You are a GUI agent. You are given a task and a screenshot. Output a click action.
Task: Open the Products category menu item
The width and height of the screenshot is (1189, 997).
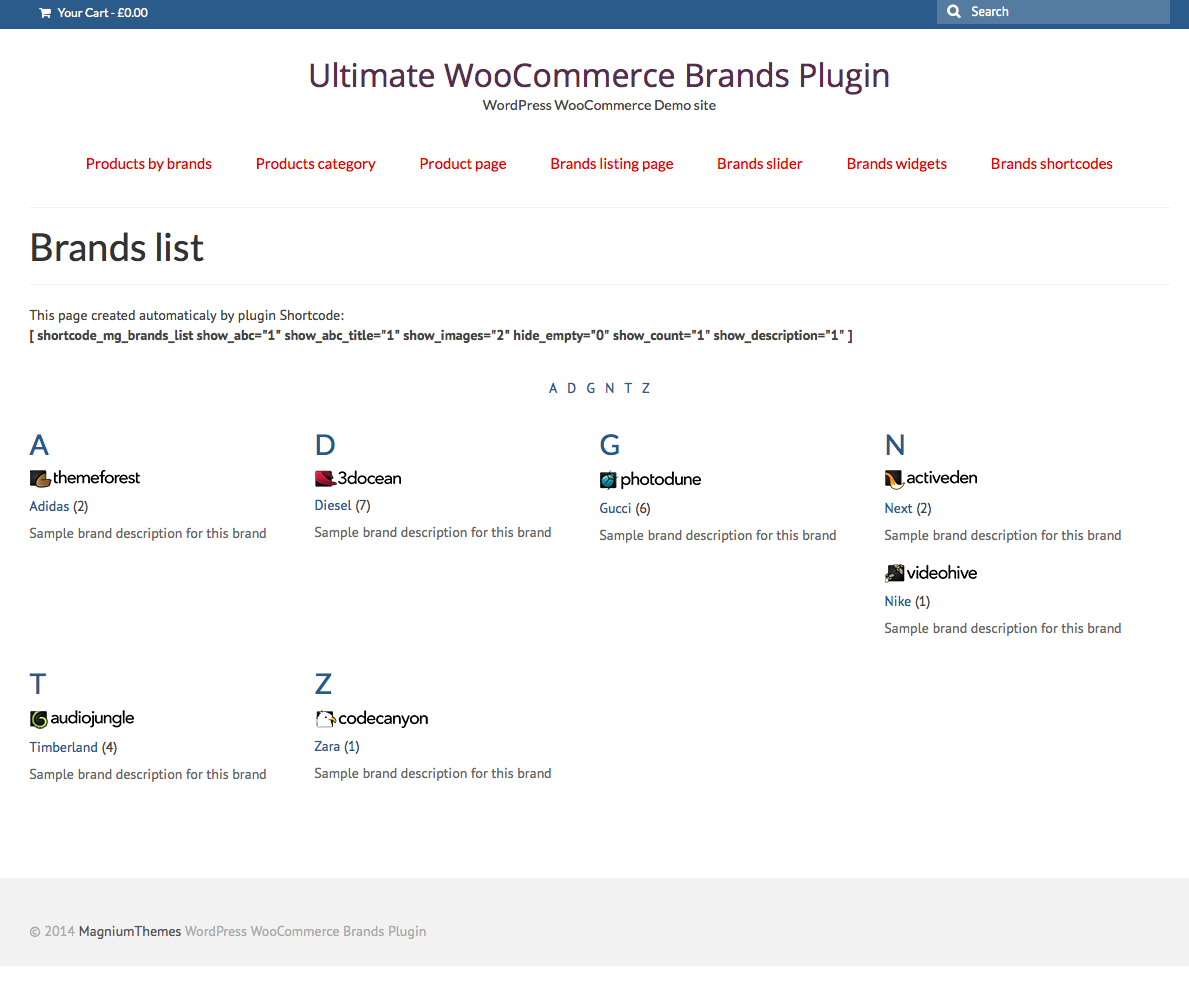click(x=315, y=164)
